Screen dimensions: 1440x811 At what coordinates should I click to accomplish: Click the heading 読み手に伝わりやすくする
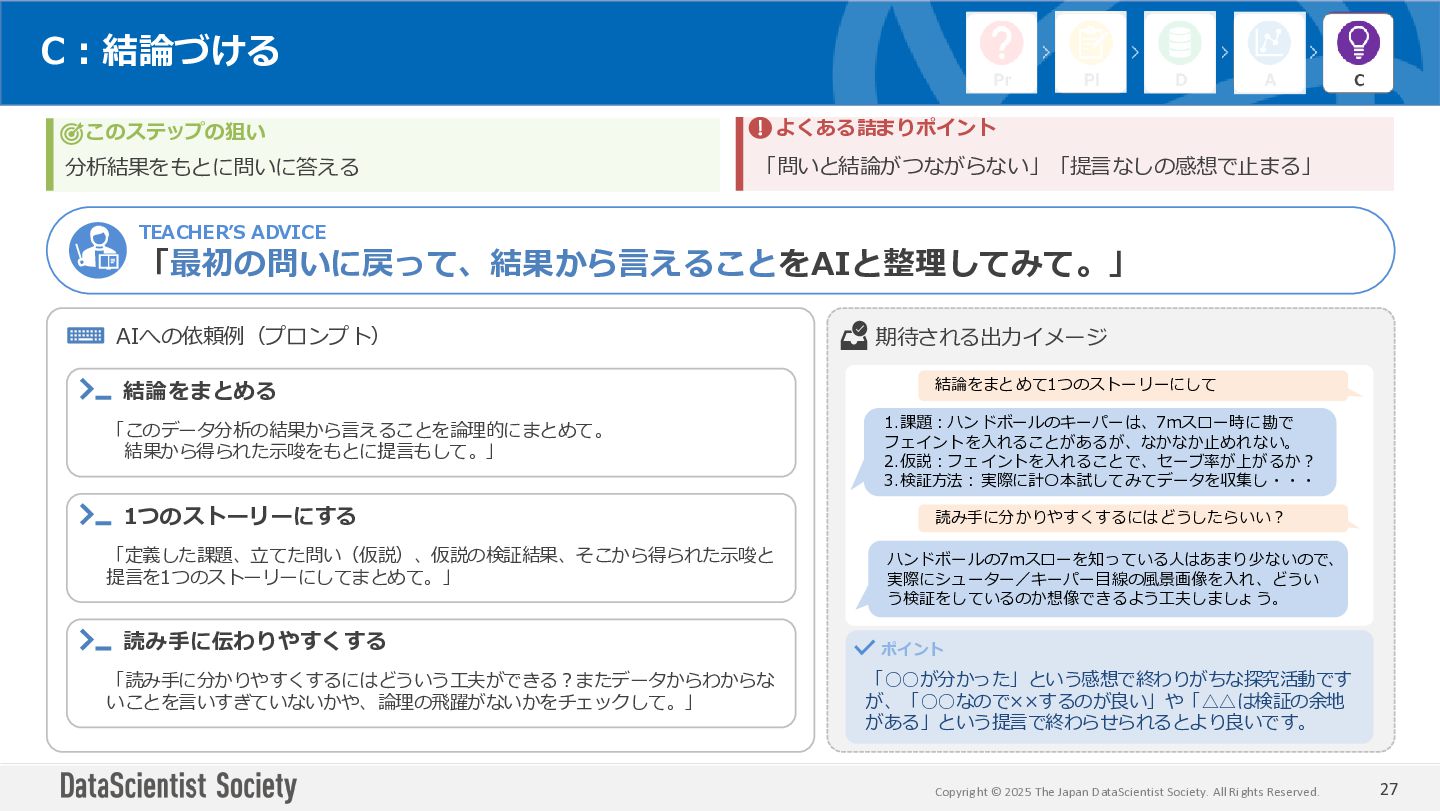[x=254, y=641]
